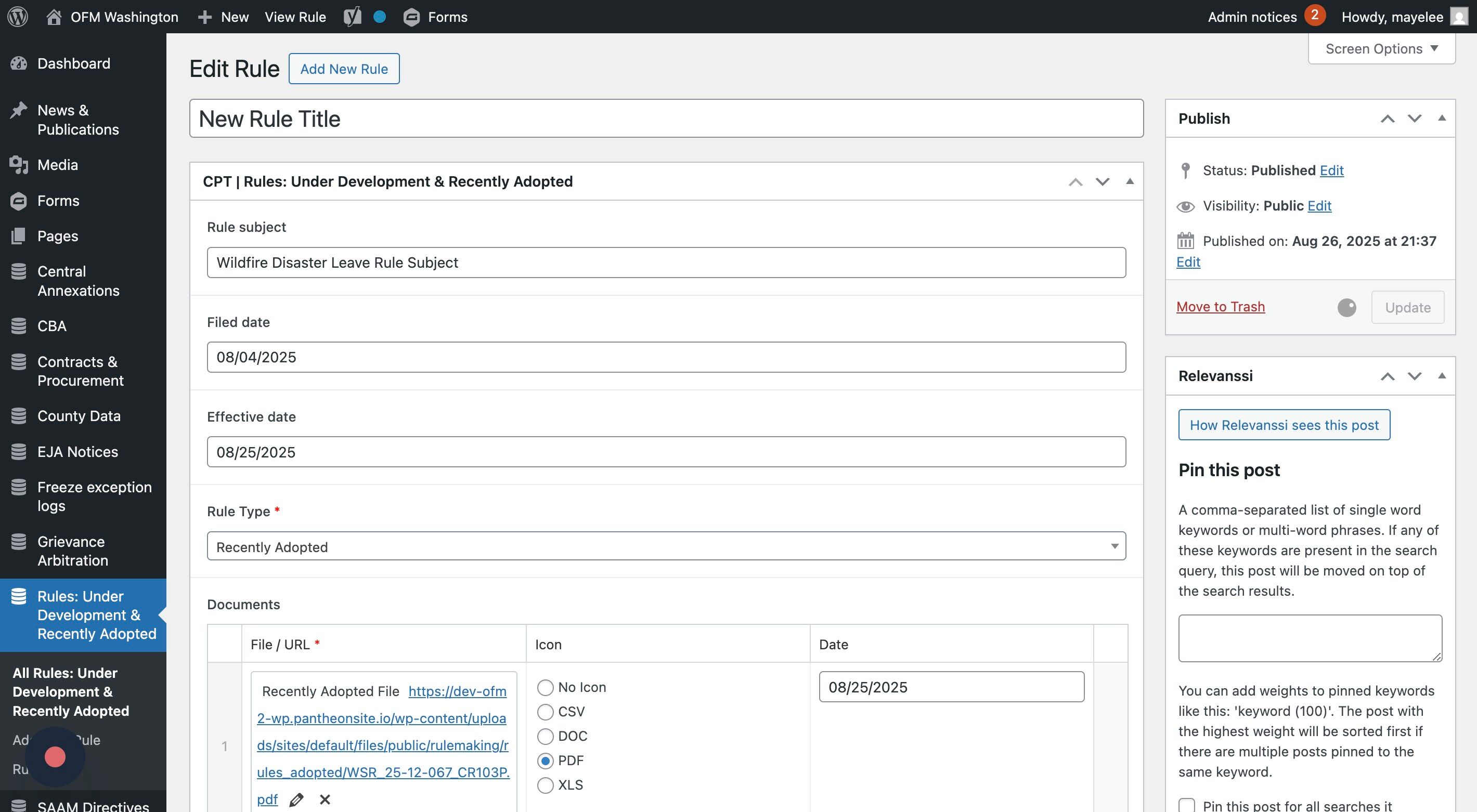This screenshot has width=1477, height=812.
Task: Choose the CSV icon radio button
Action: pyautogui.click(x=545, y=712)
